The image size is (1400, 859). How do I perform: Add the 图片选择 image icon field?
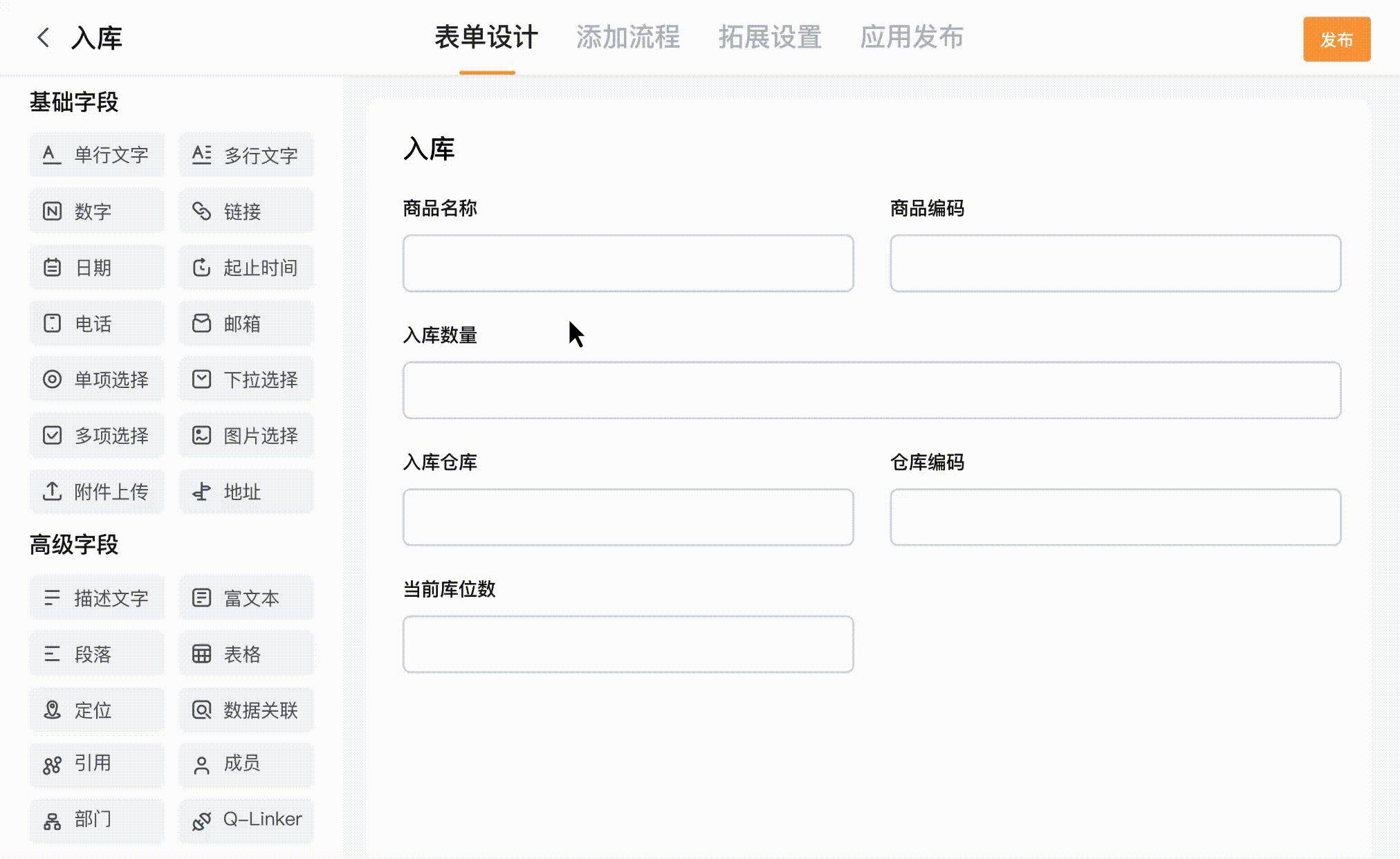coord(201,435)
